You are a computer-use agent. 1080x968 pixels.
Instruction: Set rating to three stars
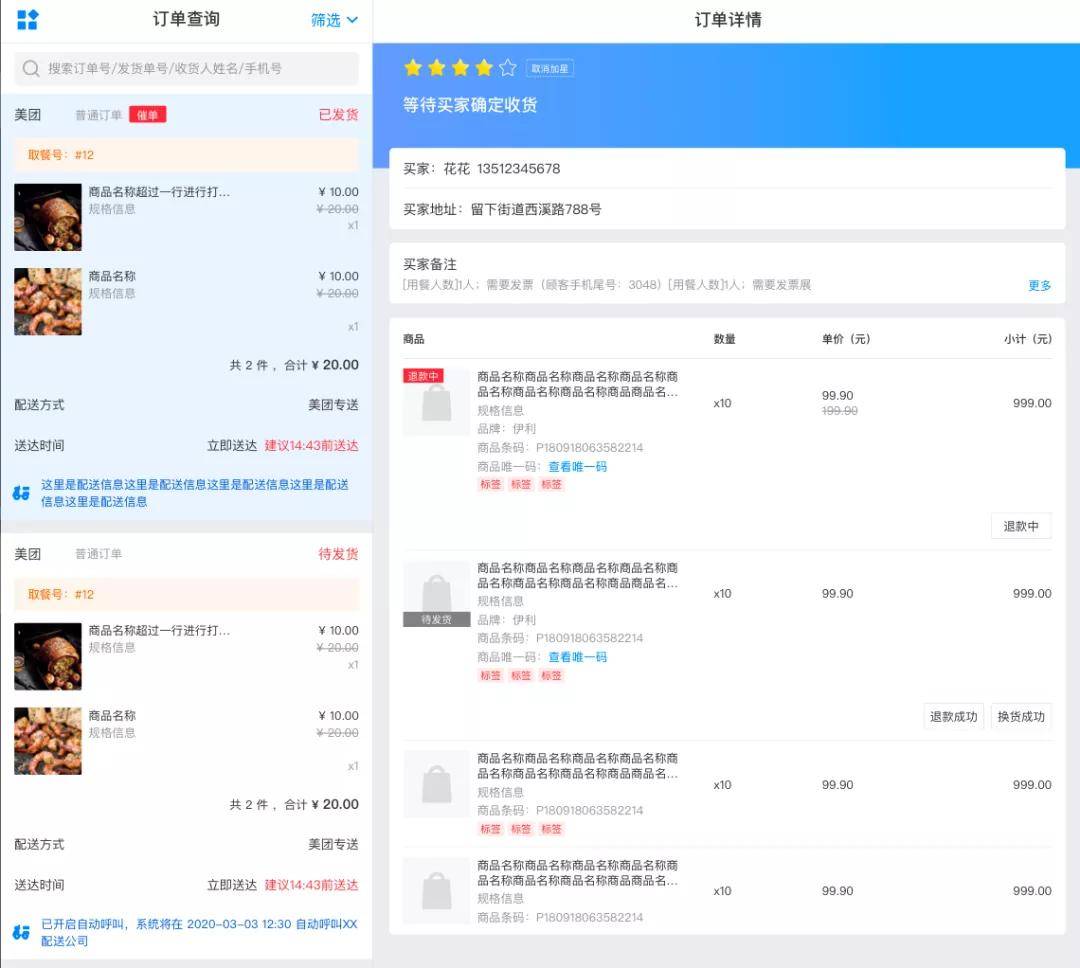pyautogui.click(x=460, y=68)
